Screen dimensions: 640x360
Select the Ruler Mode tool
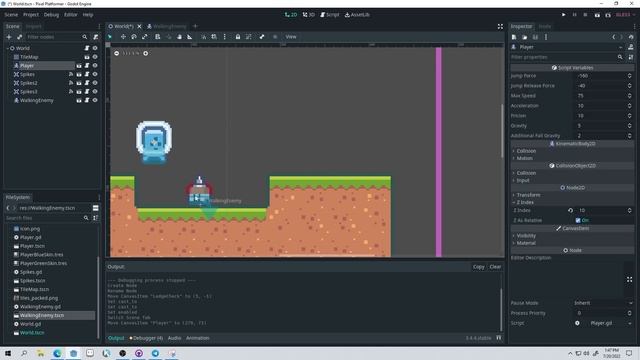tap(190, 37)
